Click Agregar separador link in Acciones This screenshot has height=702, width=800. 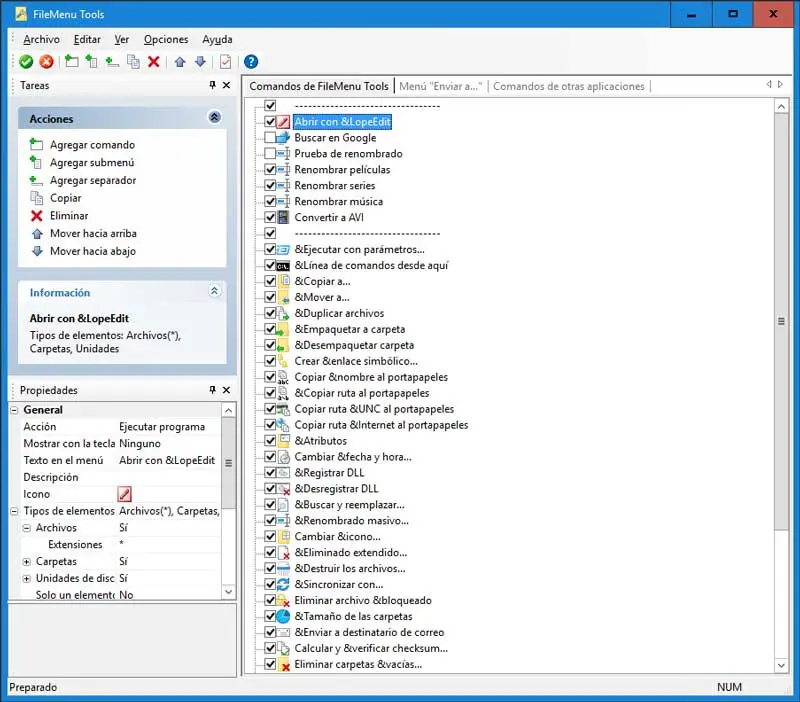point(93,181)
